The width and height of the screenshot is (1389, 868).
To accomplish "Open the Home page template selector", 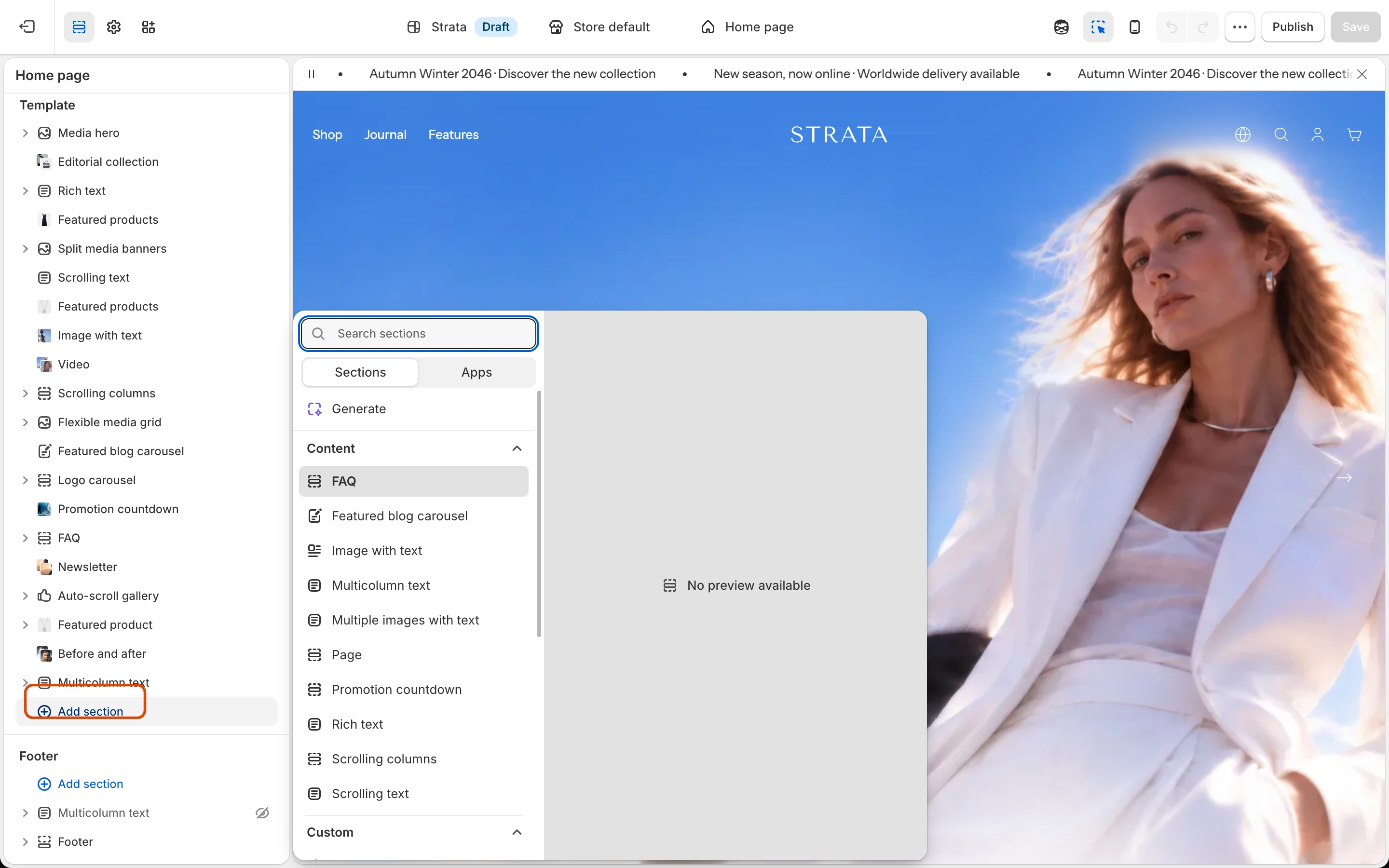I will coord(747,27).
